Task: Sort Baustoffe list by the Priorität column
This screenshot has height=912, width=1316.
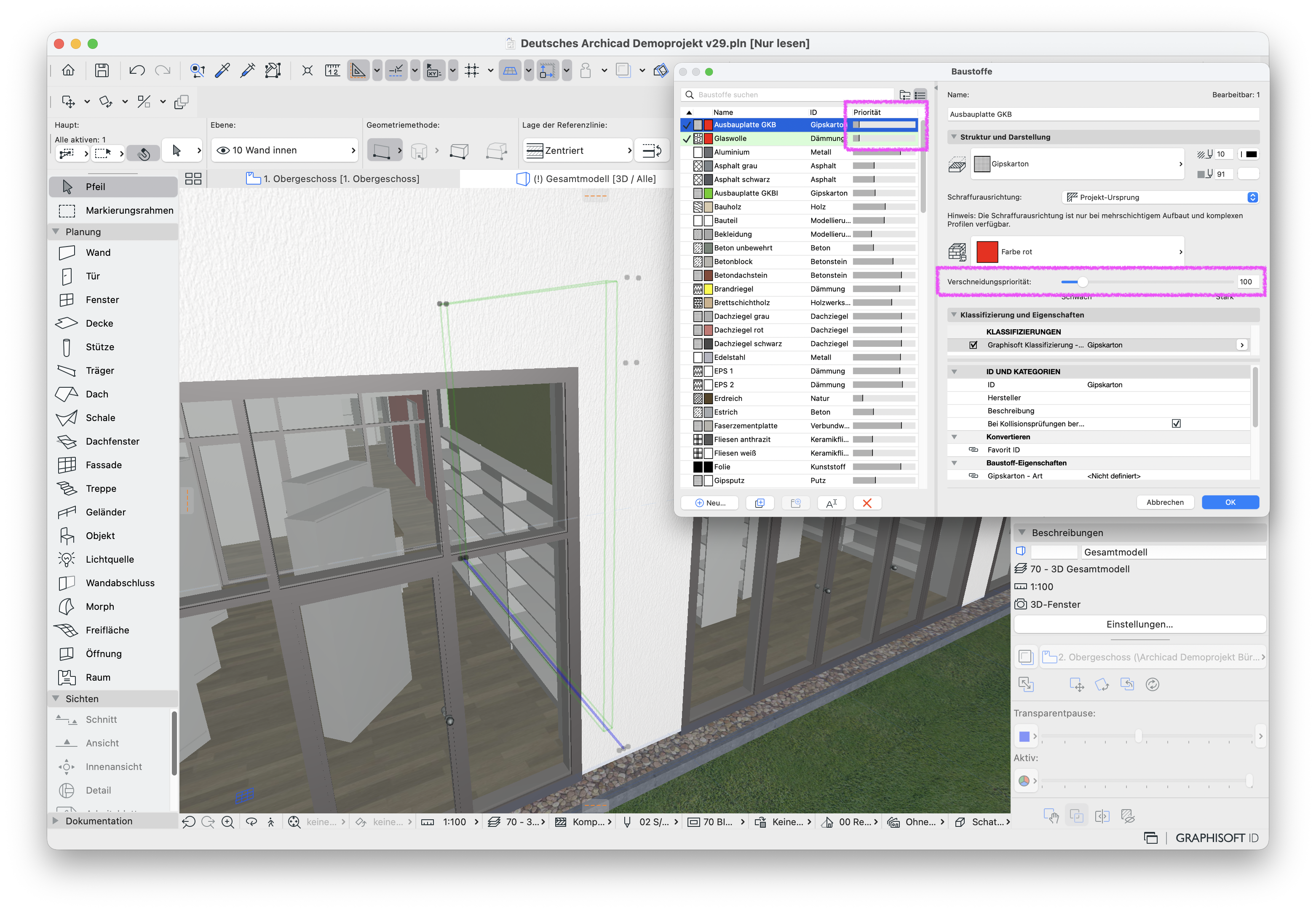Action: click(867, 113)
